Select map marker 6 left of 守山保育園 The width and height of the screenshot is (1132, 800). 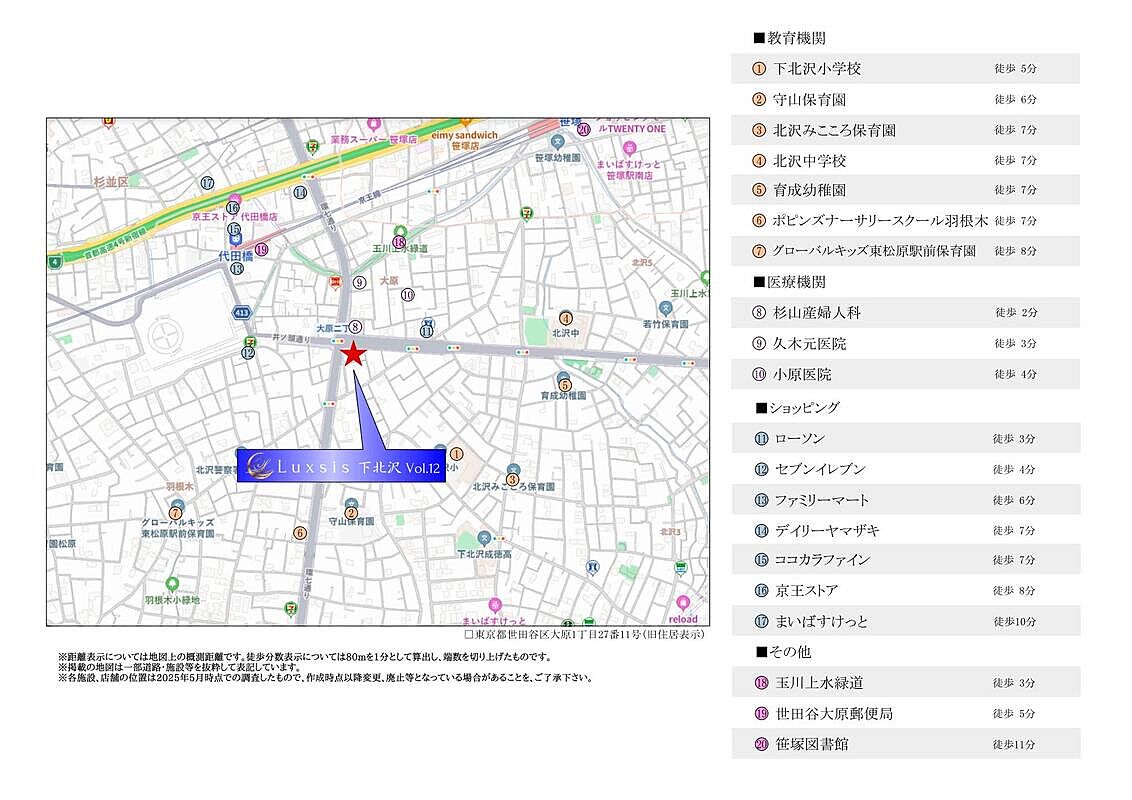coord(300,533)
